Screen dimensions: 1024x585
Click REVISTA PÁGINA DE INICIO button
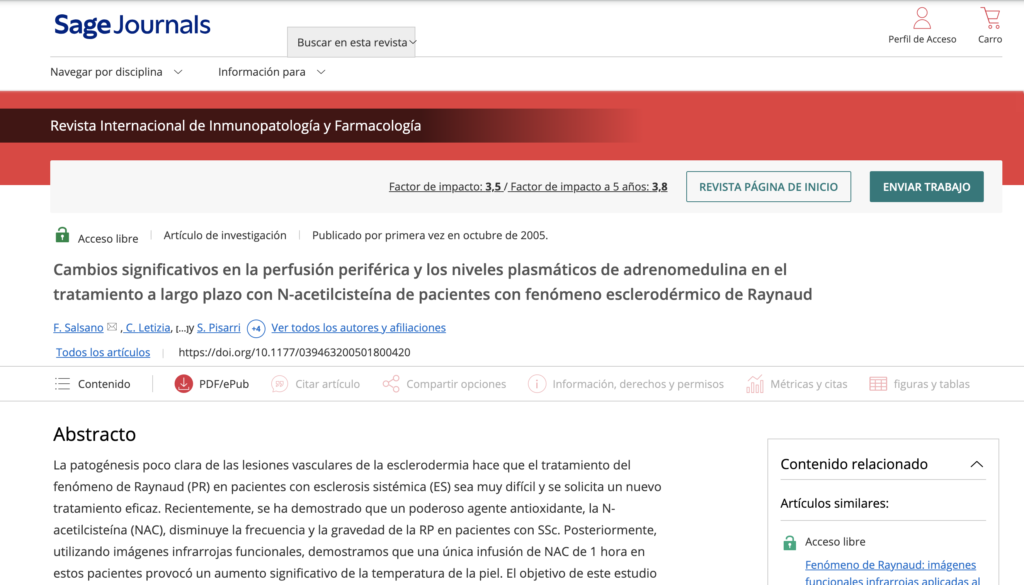coord(768,187)
